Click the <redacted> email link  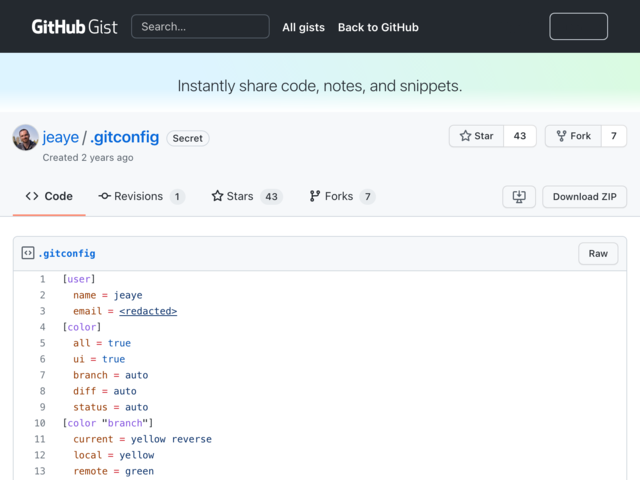(148, 311)
